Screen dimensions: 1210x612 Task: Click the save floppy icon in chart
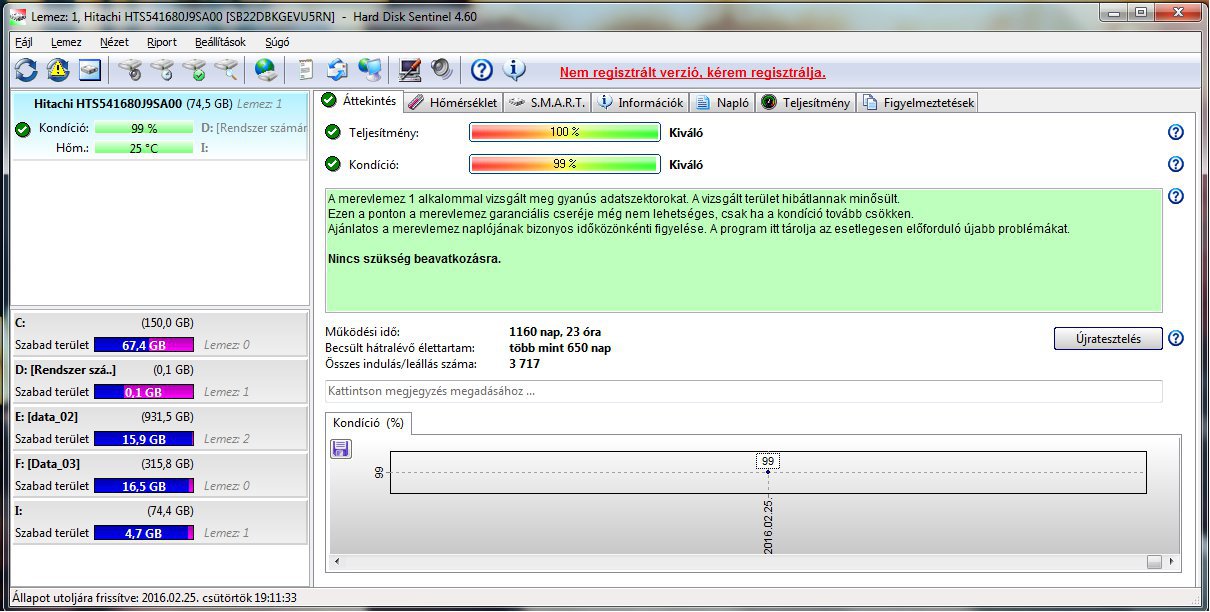coord(340,449)
